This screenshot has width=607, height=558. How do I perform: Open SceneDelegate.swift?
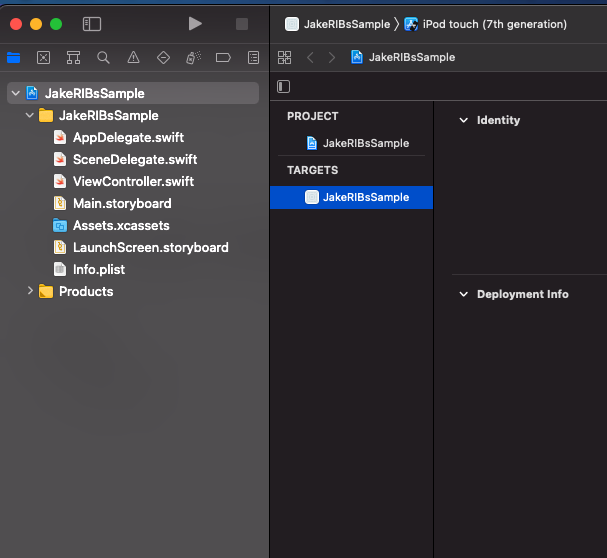pos(135,160)
